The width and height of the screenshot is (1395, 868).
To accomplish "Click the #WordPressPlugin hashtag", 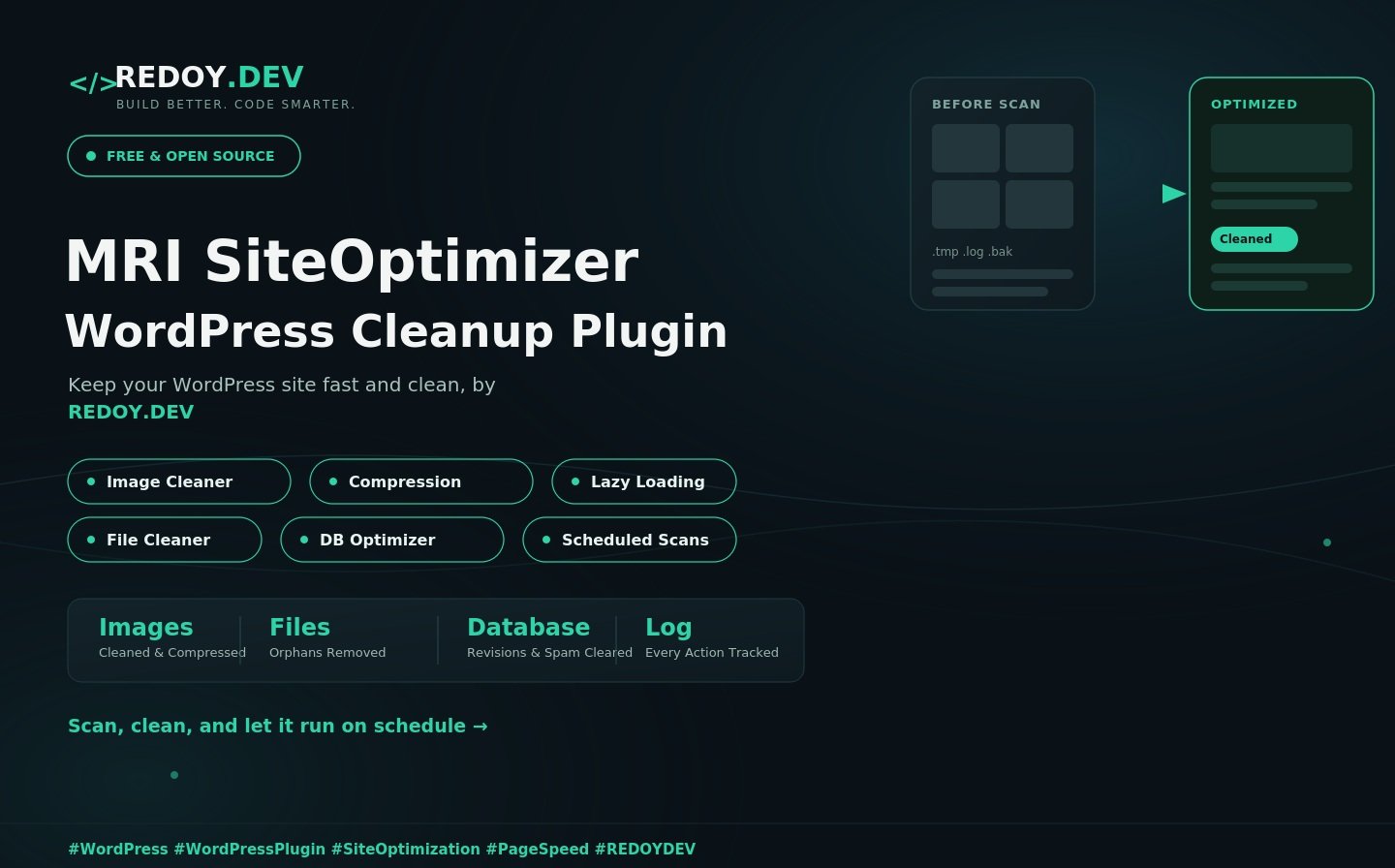I will [x=250, y=849].
